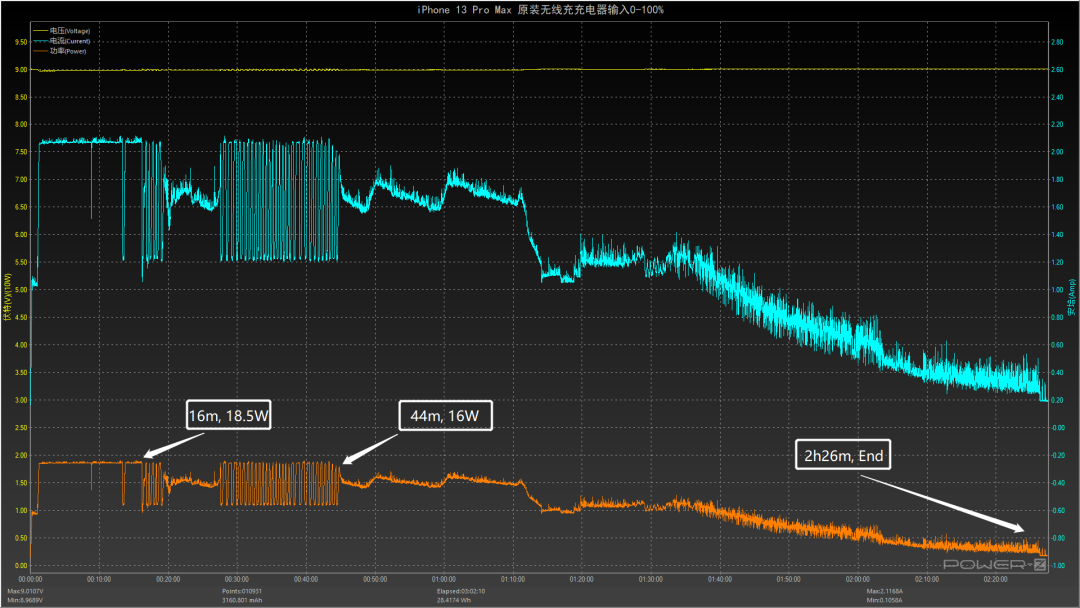
Task: Click the 01:20:00 time axis label
Action: [x=581, y=580]
